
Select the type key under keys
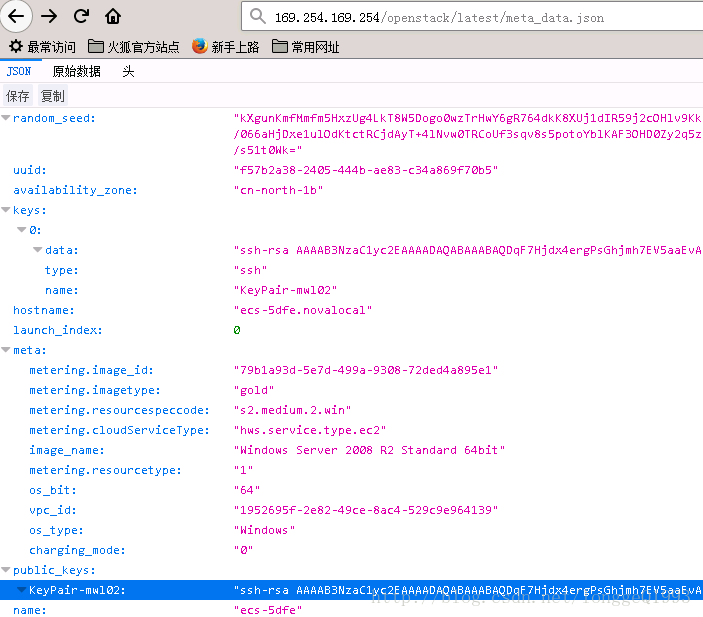point(61,270)
